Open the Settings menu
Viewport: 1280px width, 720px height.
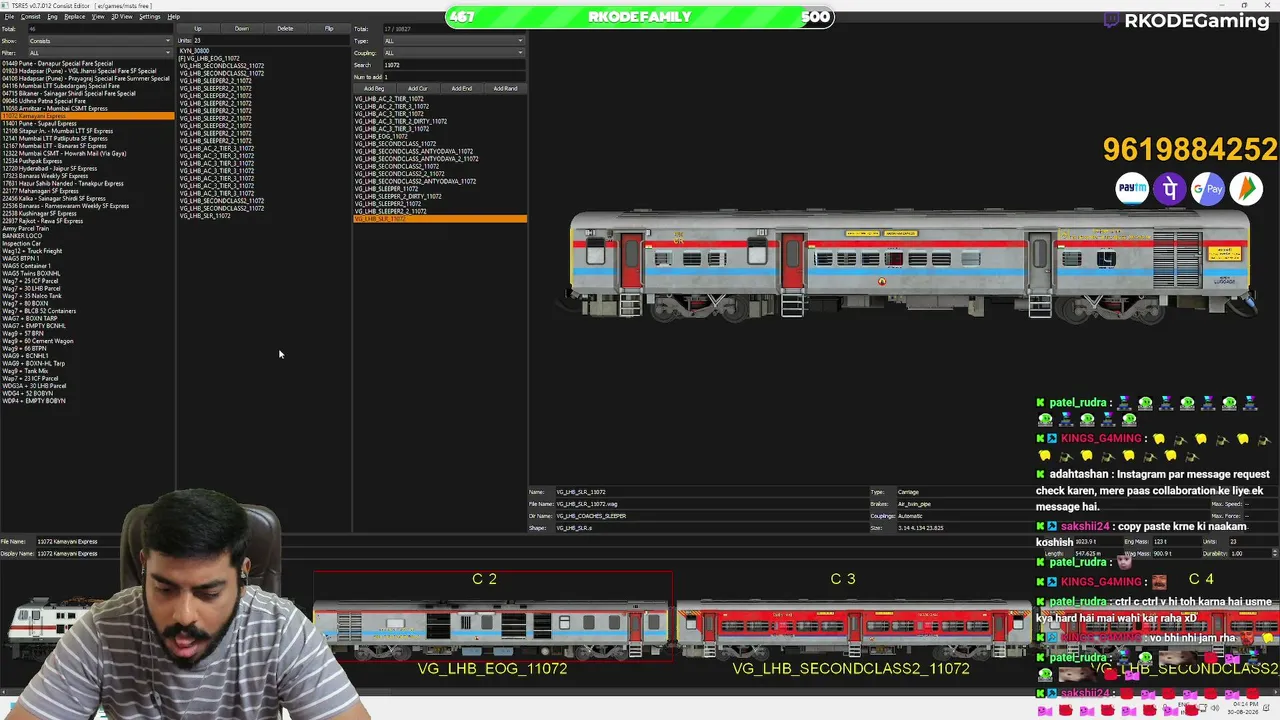(149, 17)
